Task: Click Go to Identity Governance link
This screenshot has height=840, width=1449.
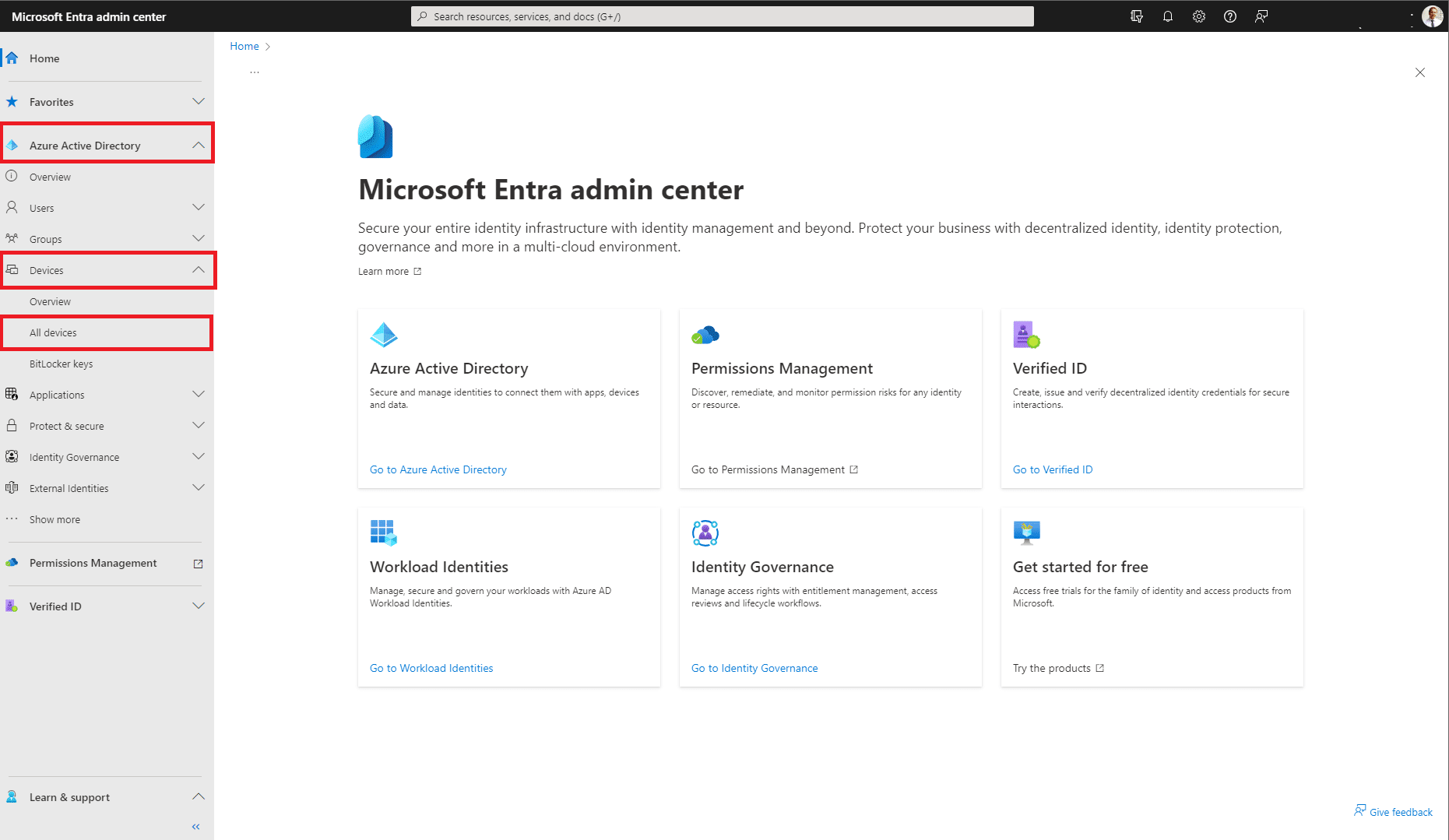Action: tap(754, 669)
